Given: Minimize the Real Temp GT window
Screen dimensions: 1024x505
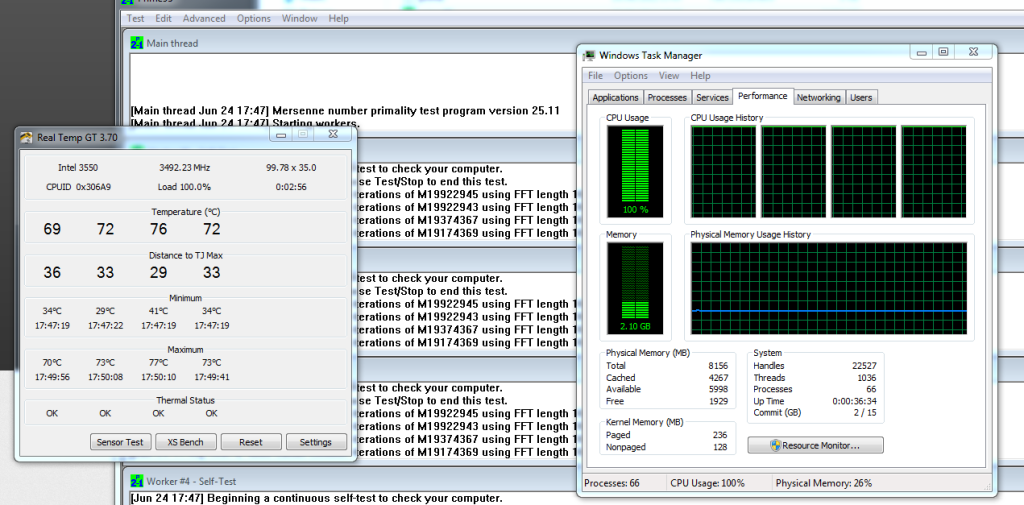Looking at the screenshot, I should (x=280, y=135).
